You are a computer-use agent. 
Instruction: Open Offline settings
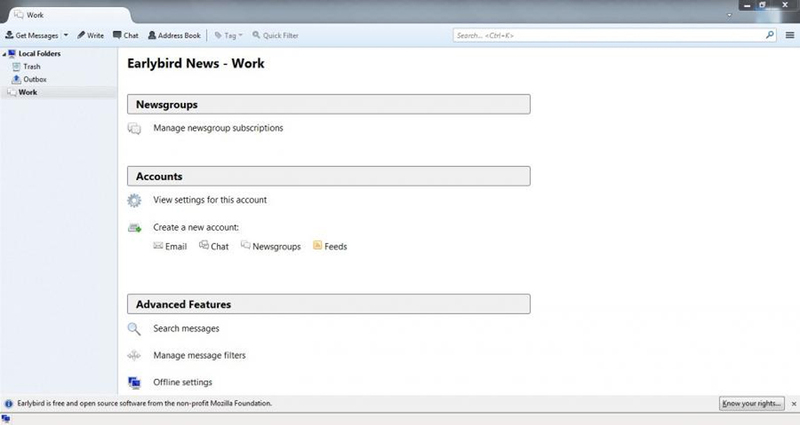[183, 382]
